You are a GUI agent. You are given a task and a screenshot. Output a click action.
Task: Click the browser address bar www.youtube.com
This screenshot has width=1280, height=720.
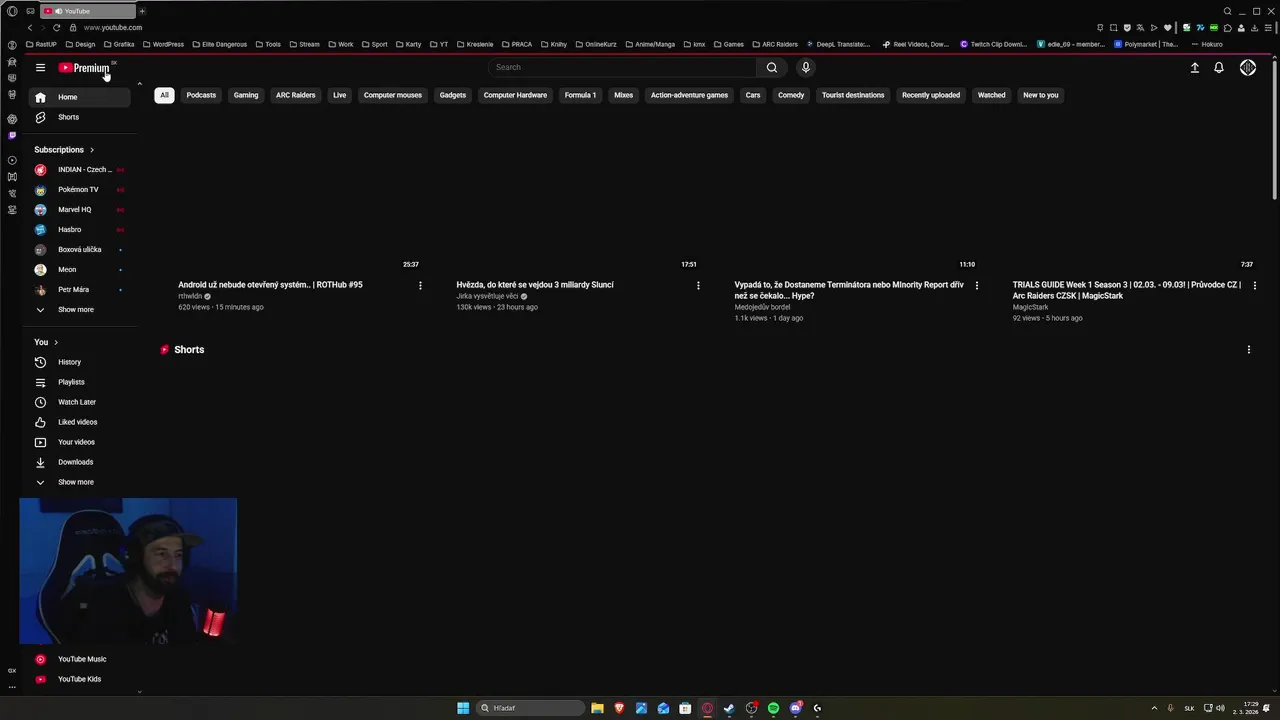pyautogui.click(x=113, y=27)
